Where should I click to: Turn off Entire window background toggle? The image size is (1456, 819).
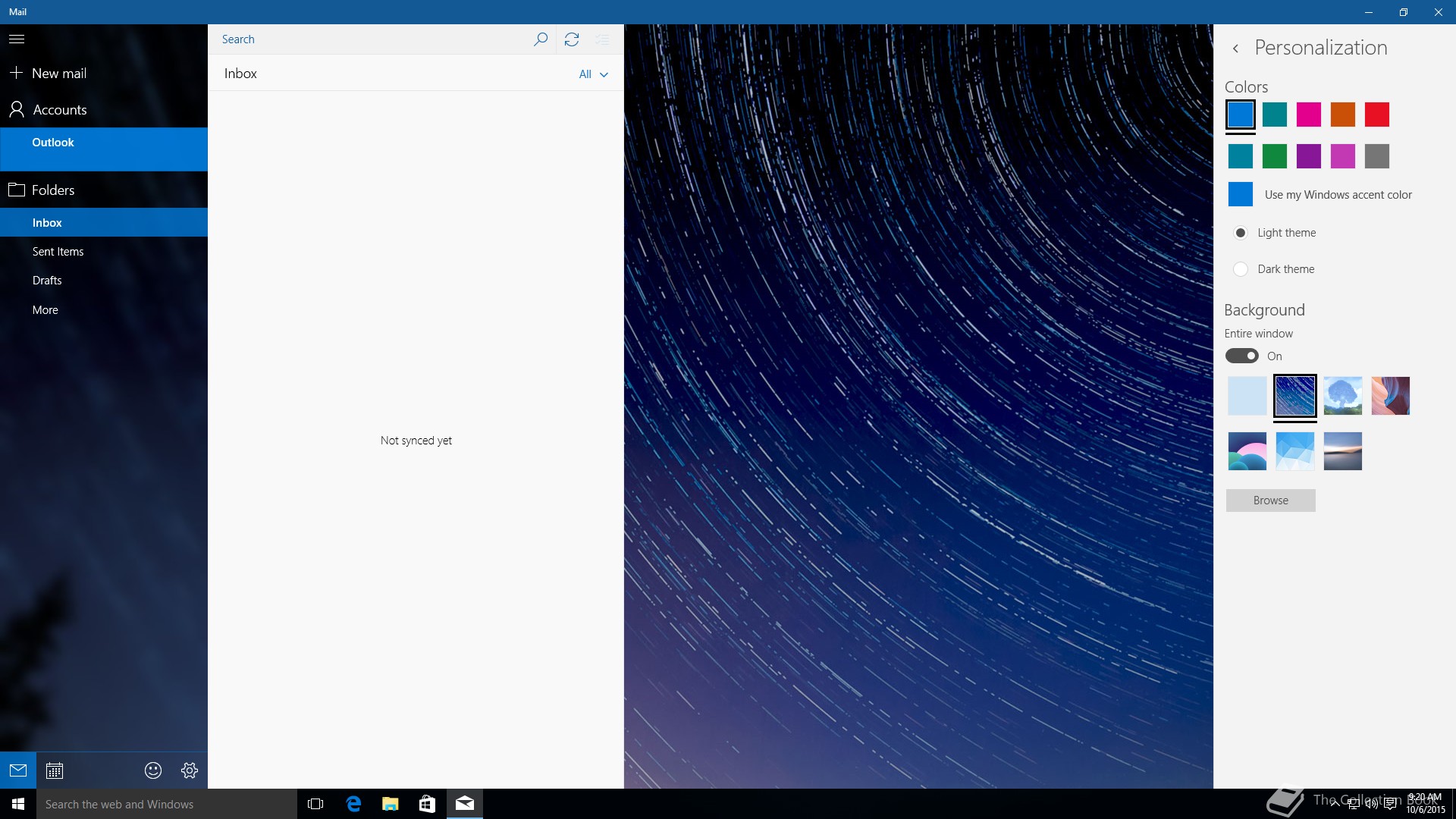point(1242,356)
